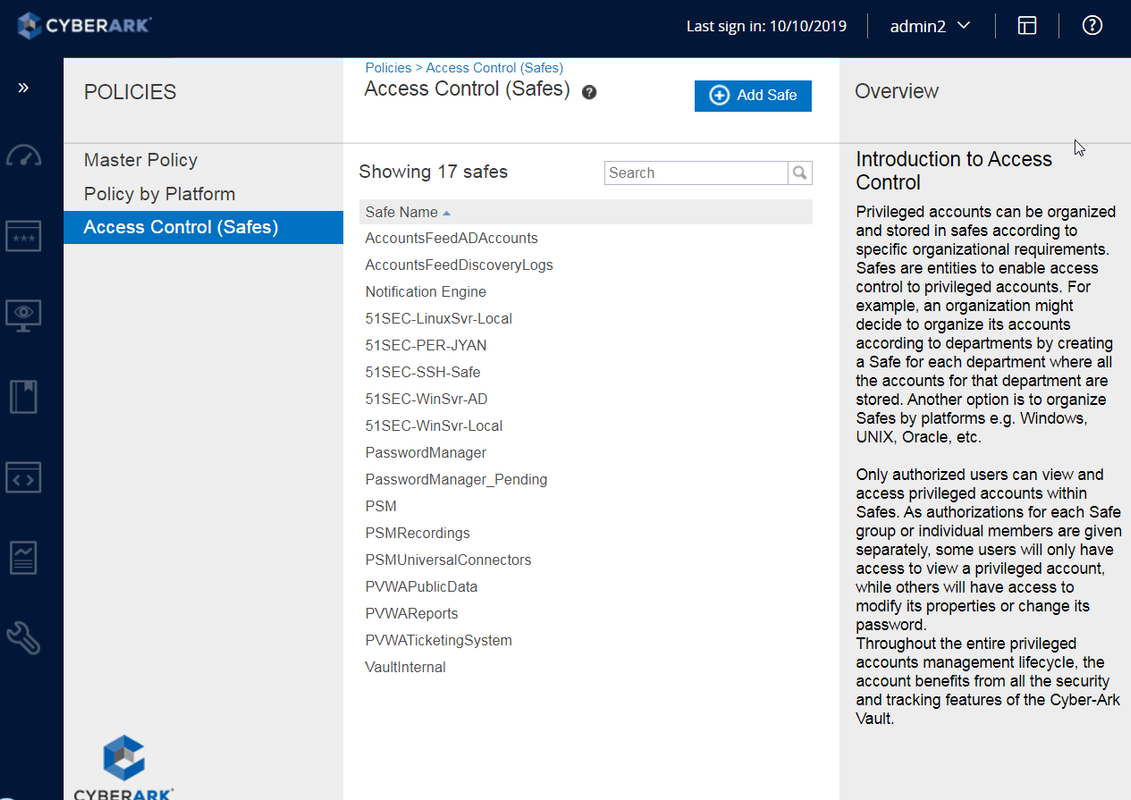Select the PVWAPublicData safe

421,586
